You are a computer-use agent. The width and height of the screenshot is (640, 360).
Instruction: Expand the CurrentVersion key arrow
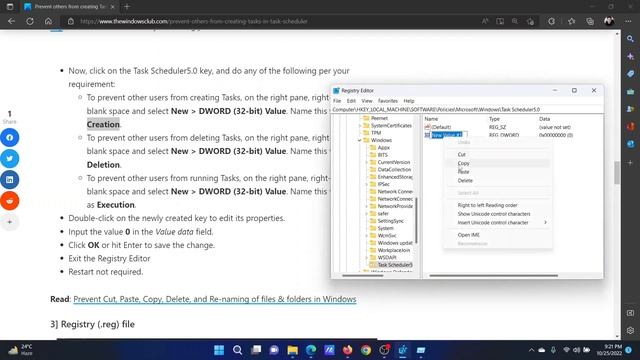click(366, 162)
